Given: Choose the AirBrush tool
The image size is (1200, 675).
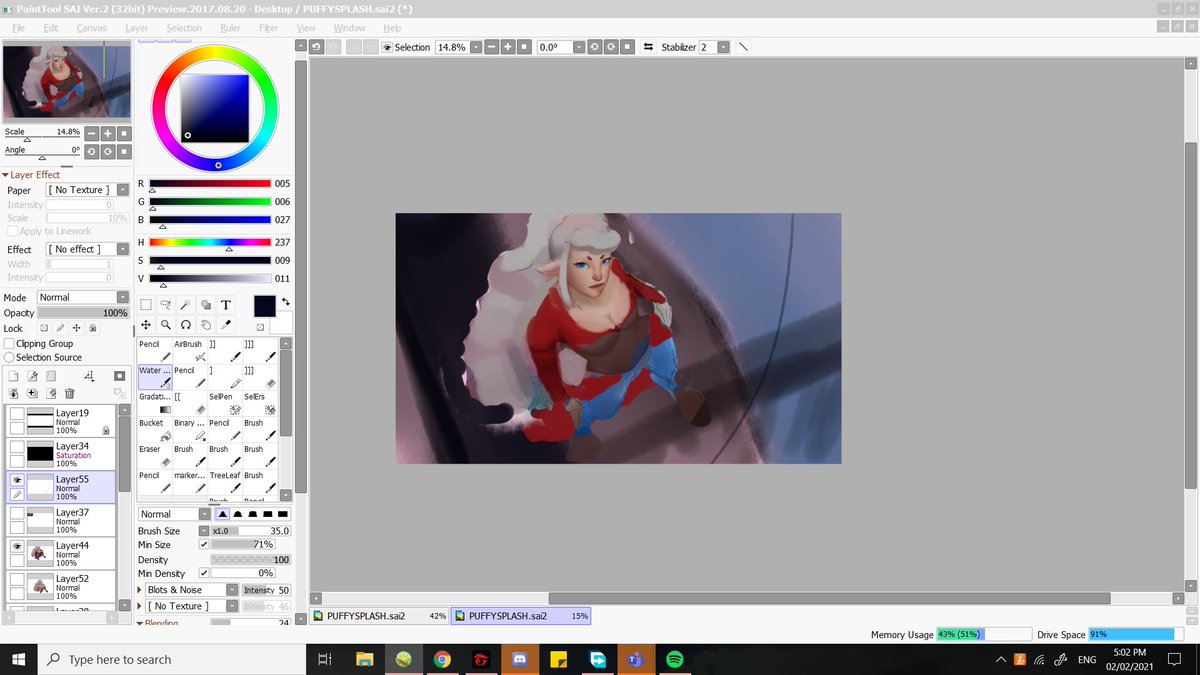Looking at the screenshot, I should pos(190,351).
